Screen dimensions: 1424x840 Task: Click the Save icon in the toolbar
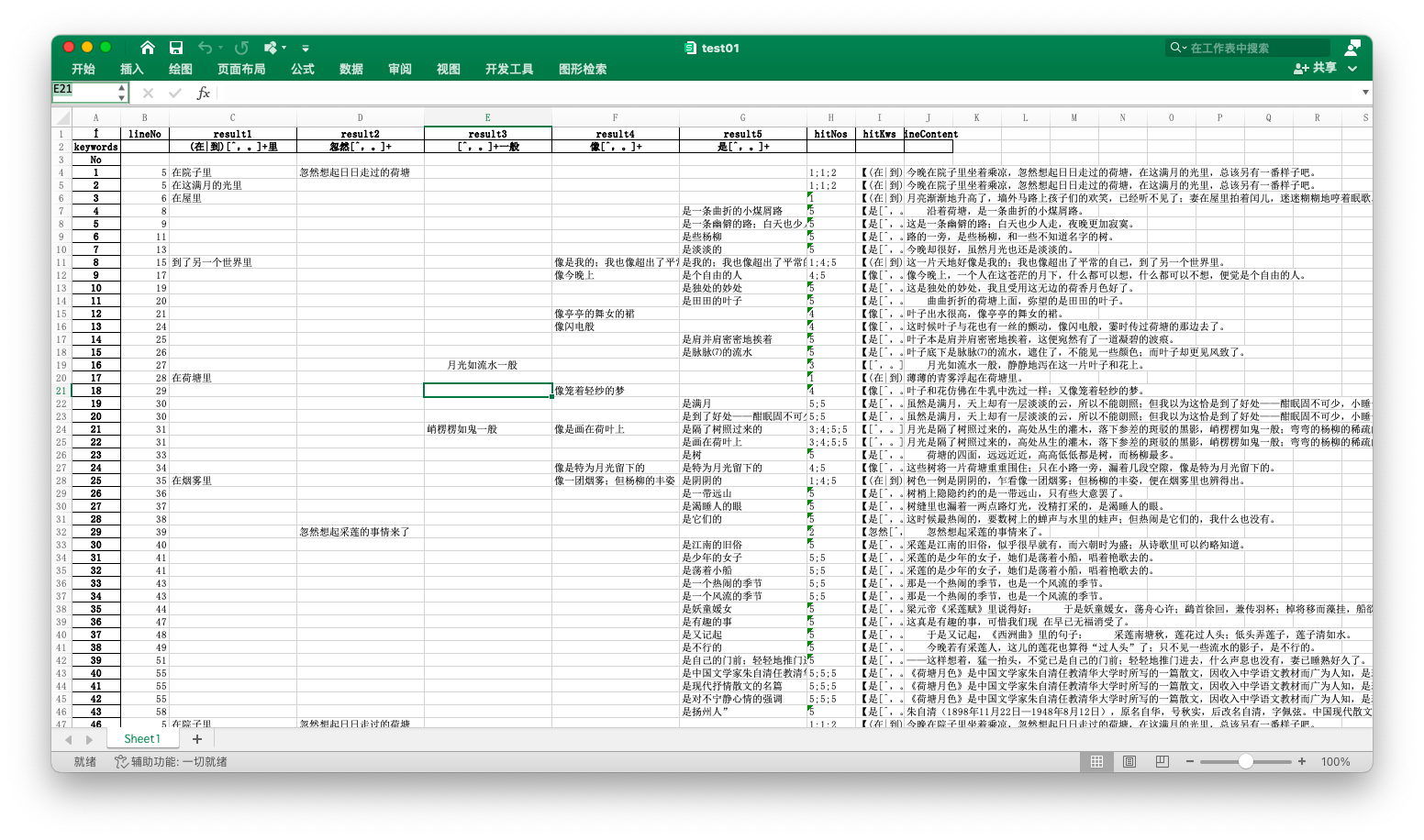(176, 47)
